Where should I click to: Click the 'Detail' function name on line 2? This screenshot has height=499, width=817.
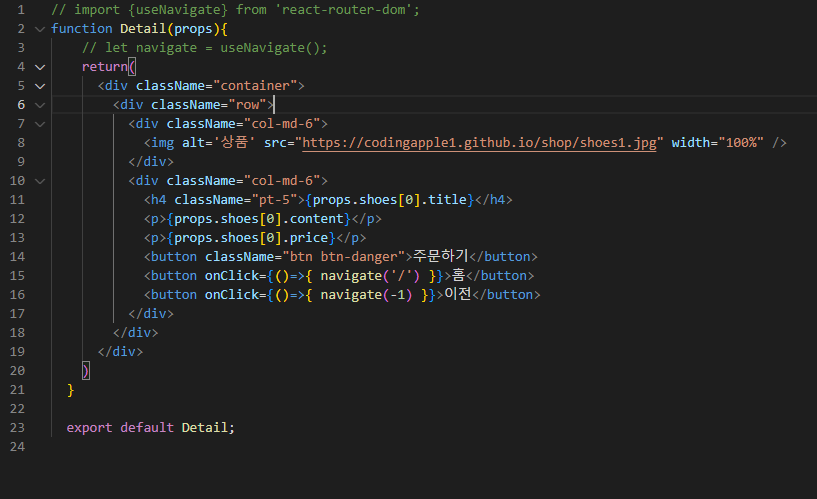click(x=143, y=29)
